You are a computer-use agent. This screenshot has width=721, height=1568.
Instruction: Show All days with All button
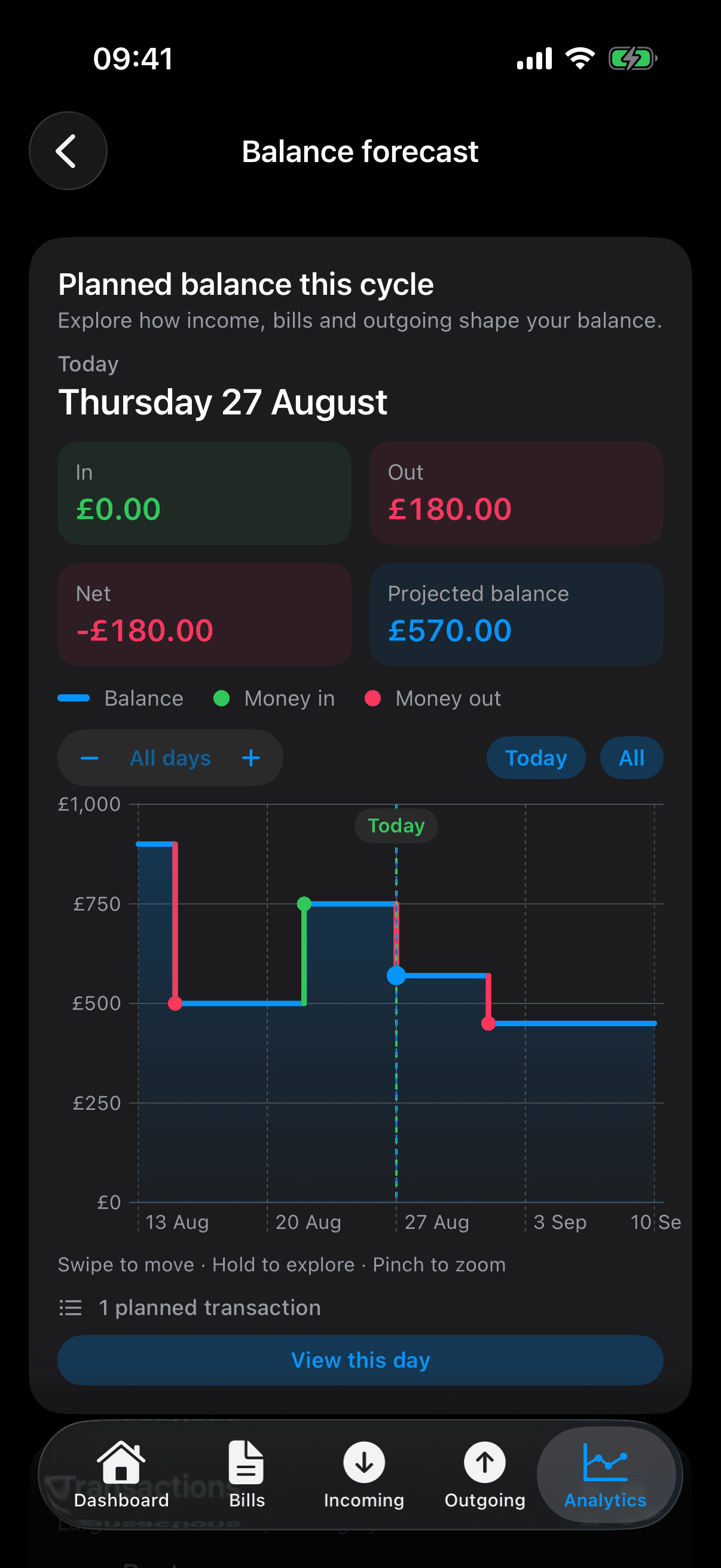[x=631, y=758]
